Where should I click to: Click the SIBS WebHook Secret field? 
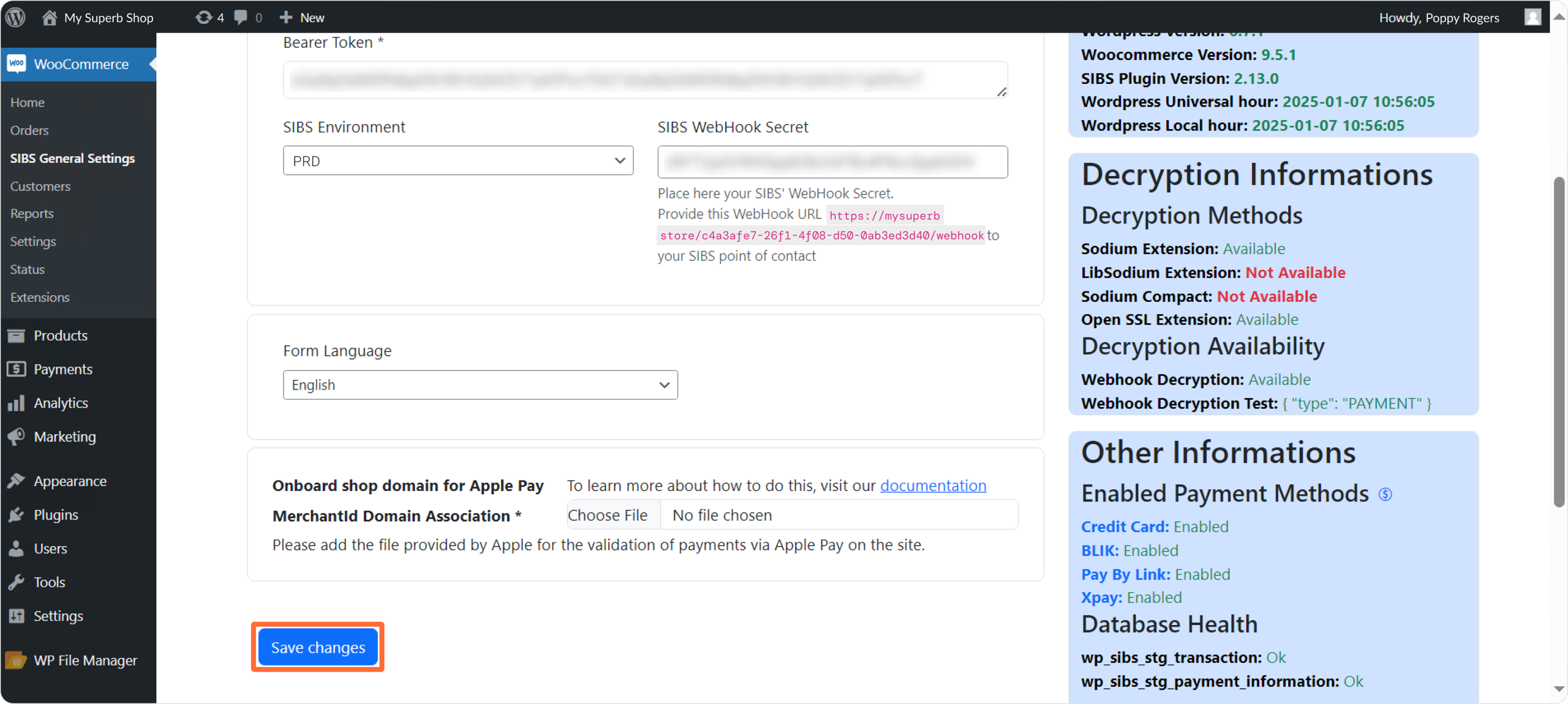[832, 162]
